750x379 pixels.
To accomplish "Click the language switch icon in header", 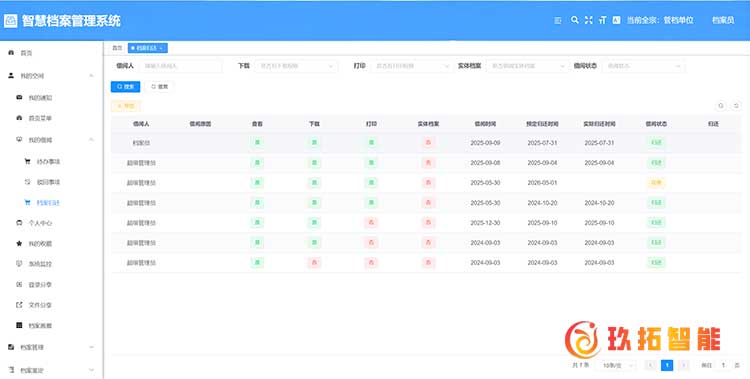I will point(617,20).
